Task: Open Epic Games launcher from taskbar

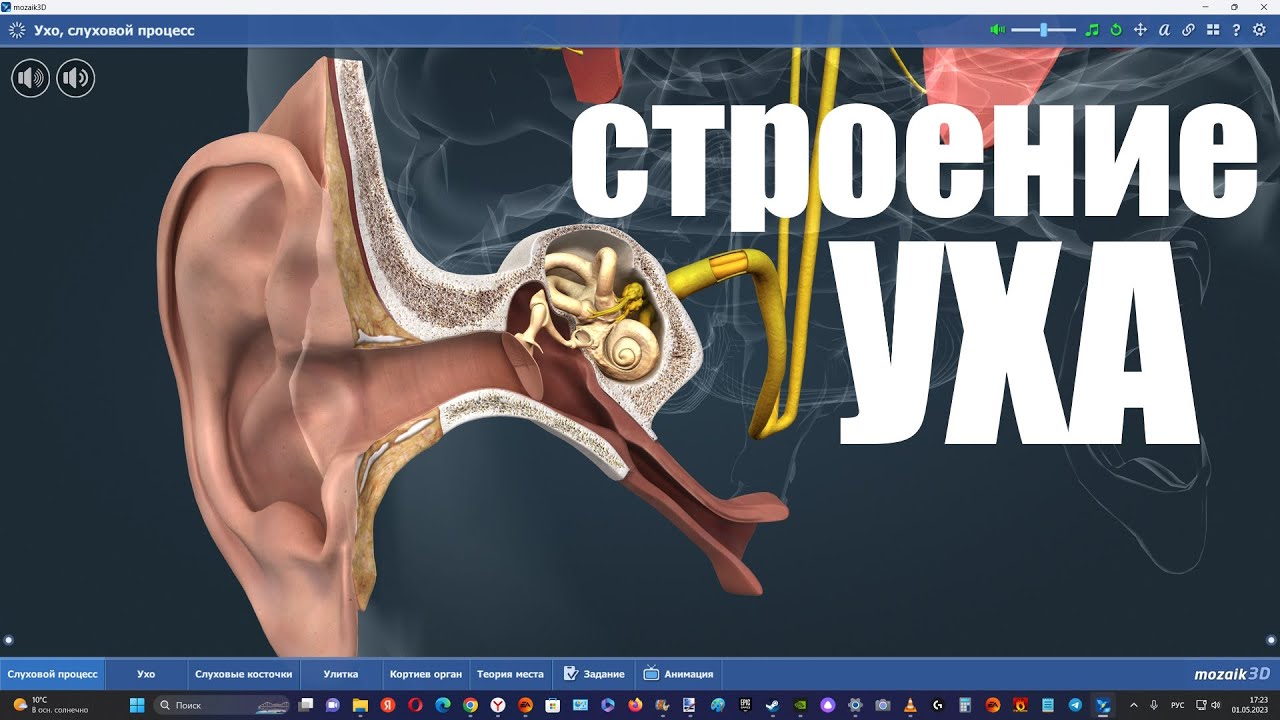Action: pos(745,705)
